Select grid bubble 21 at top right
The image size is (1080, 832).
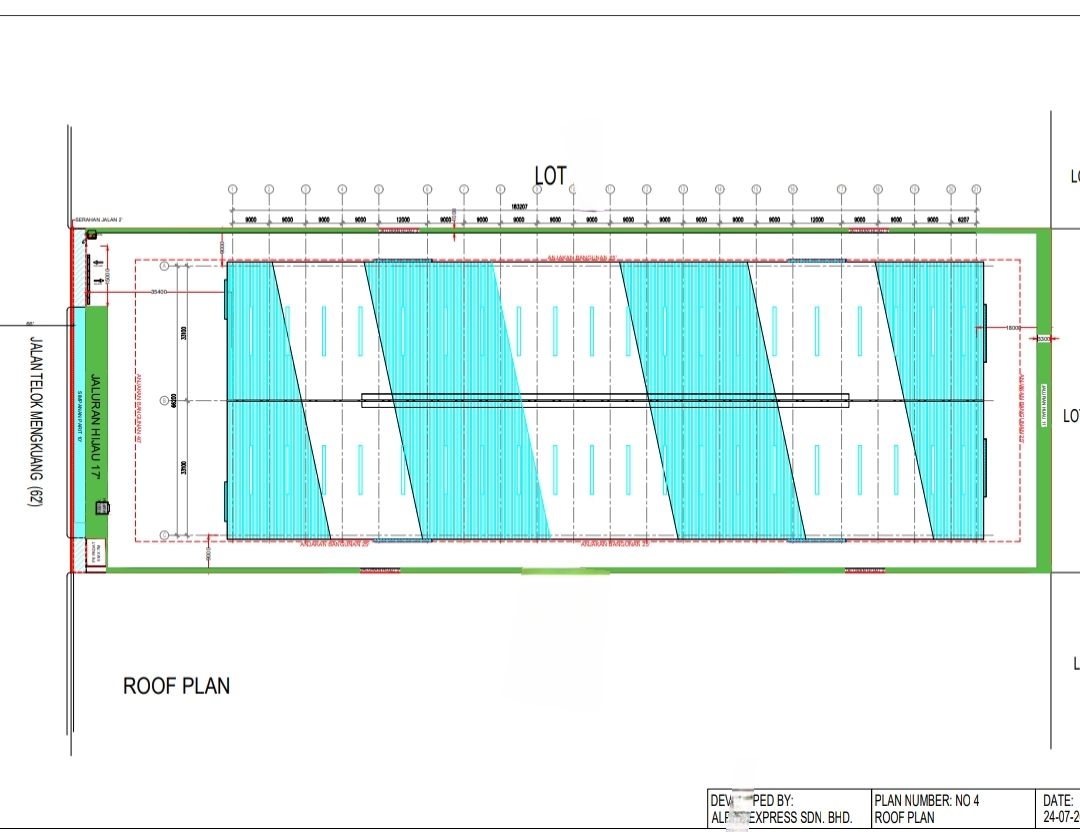[976, 188]
